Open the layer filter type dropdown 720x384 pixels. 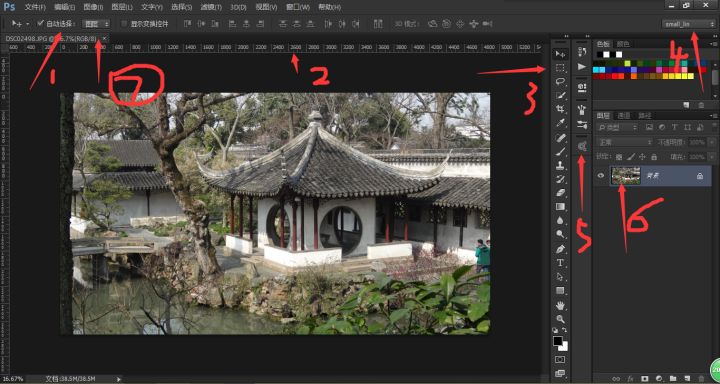click(617, 127)
